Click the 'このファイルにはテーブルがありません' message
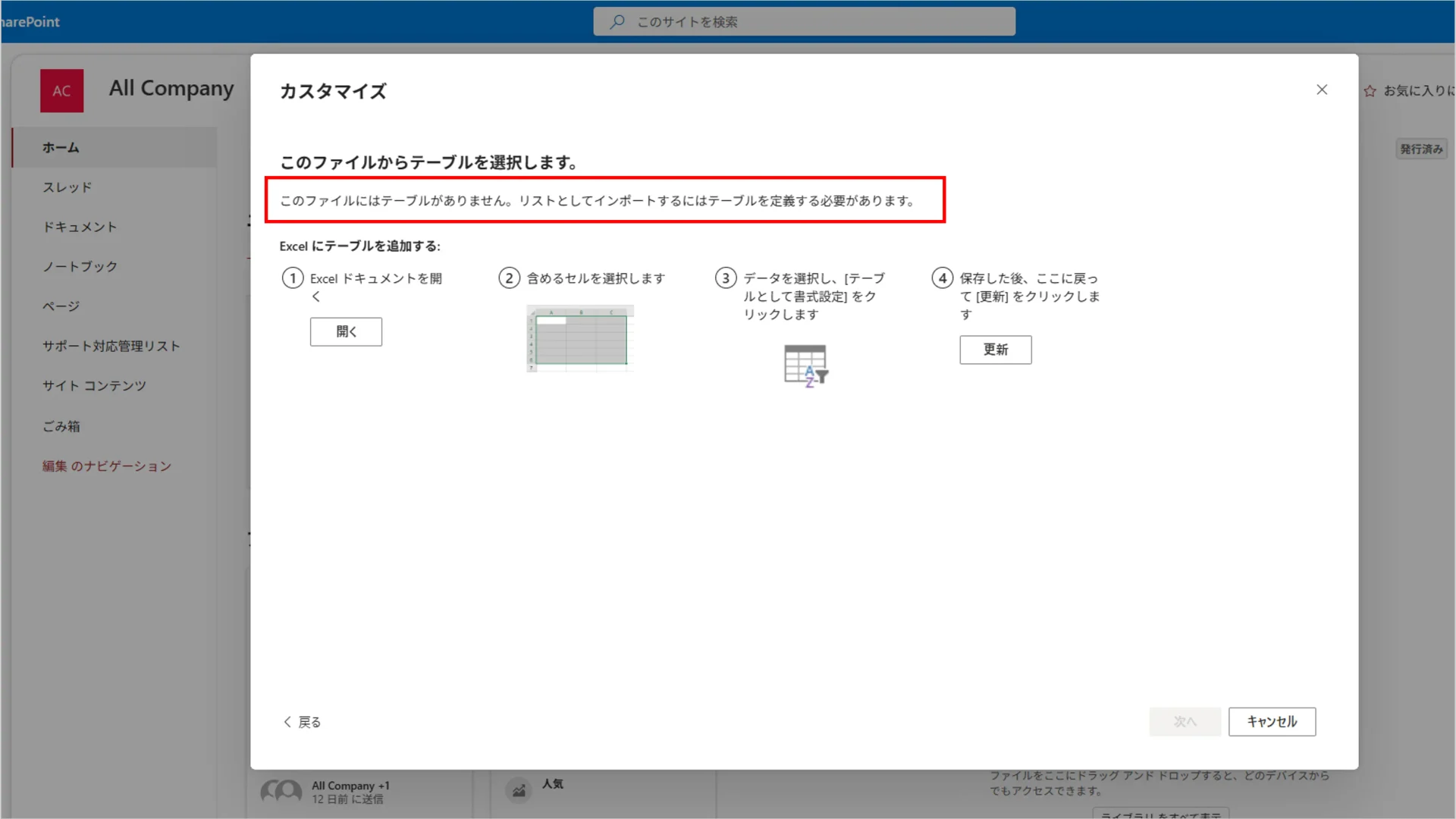Screen dimensions: 1456x819 click(x=598, y=200)
